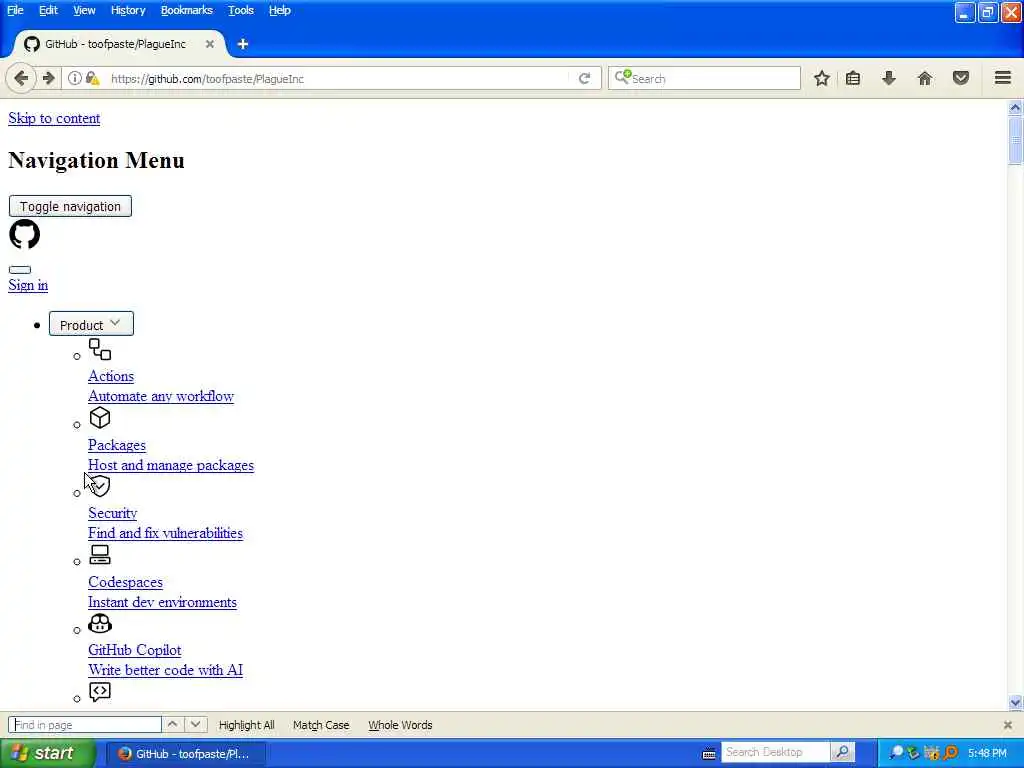
Task: Open the Automate any workflow link
Action: [x=161, y=396]
